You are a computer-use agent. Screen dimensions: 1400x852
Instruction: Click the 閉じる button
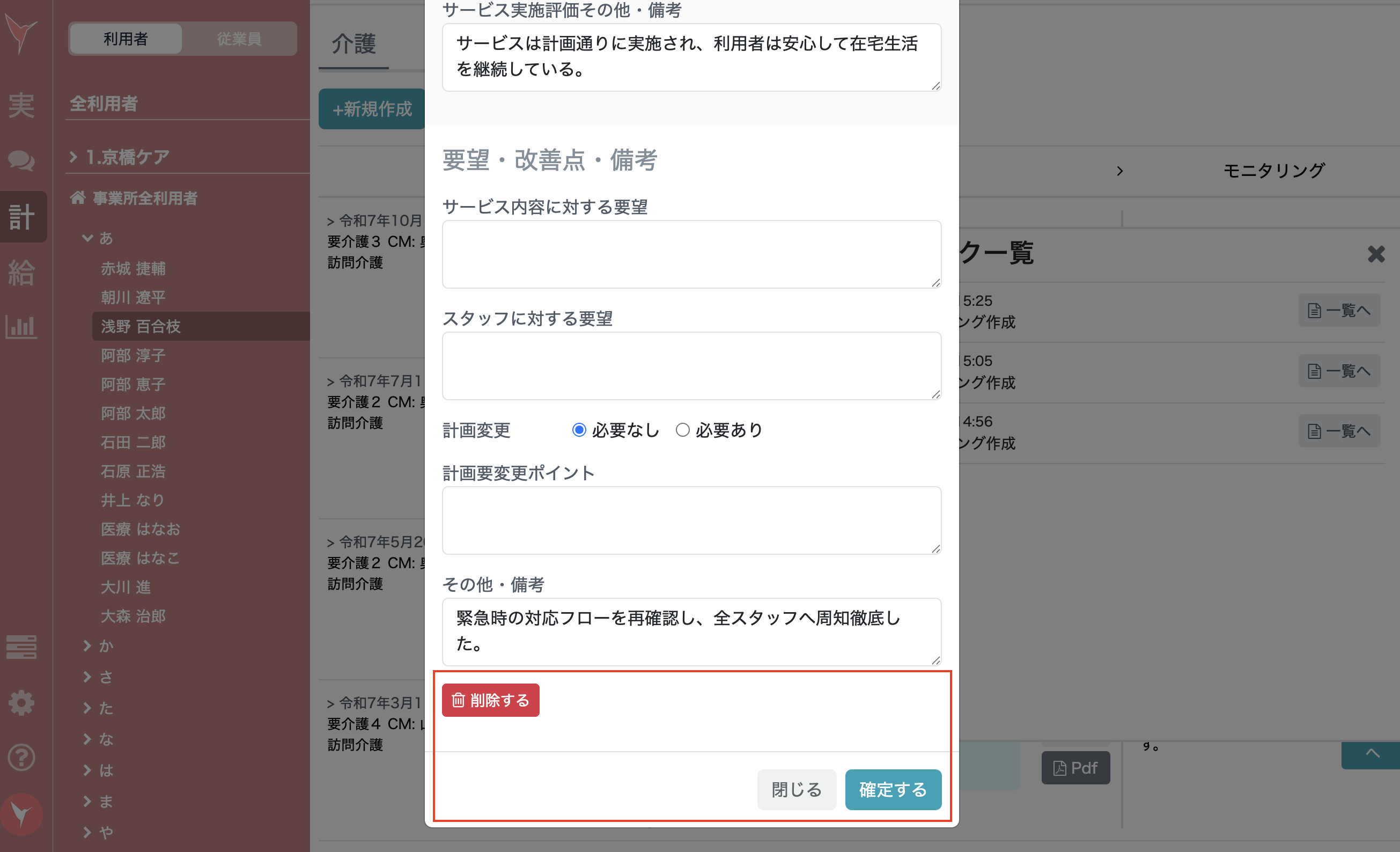[796, 789]
